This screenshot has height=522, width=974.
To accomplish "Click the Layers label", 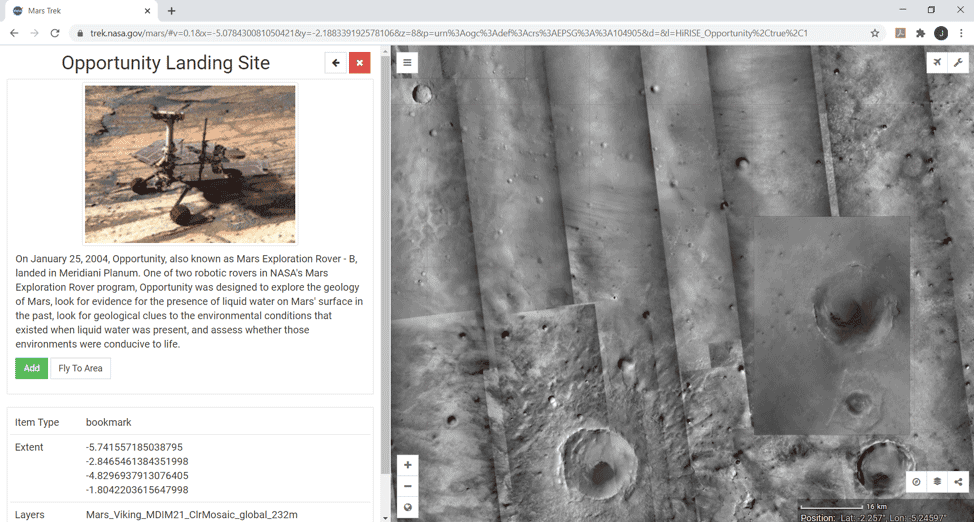I will (x=29, y=515).
